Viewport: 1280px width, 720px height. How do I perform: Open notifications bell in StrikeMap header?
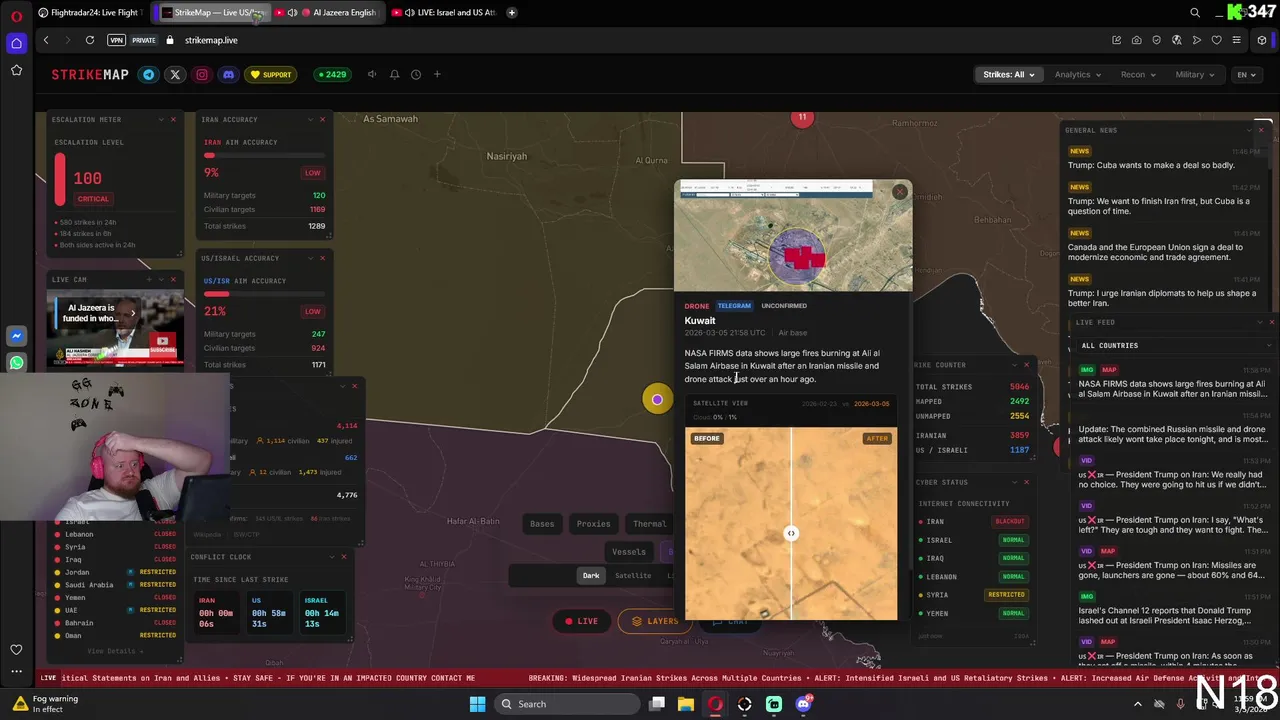click(x=394, y=74)
